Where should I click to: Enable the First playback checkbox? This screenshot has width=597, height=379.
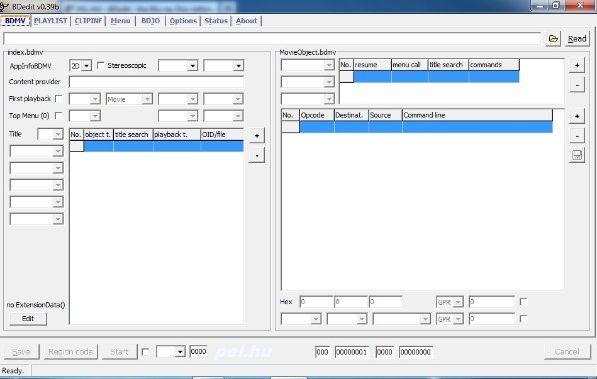59,99
